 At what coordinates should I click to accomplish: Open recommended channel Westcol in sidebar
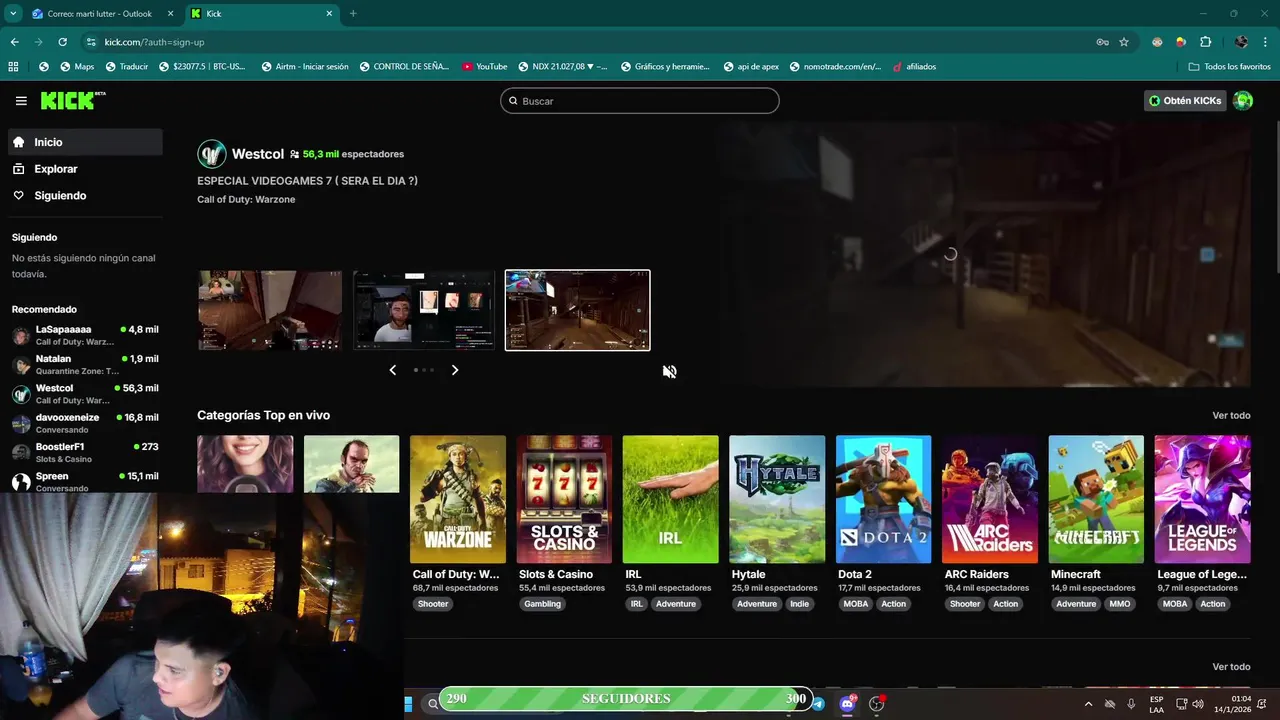85,394
